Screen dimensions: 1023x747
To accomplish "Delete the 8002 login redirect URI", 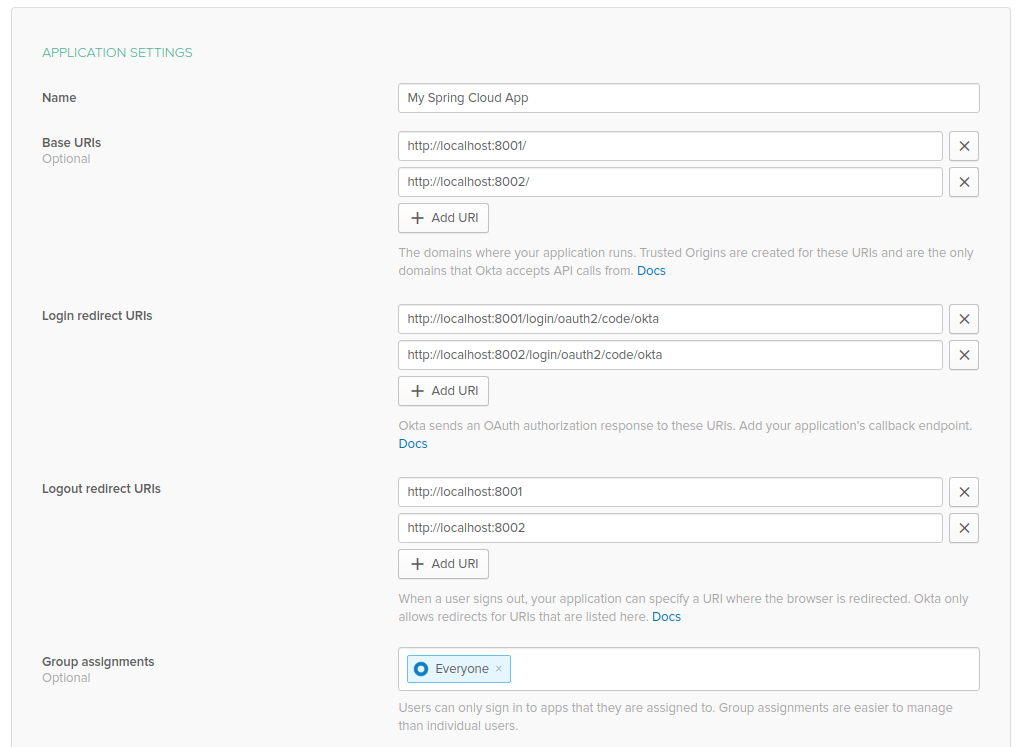I will (x=964, y=355).
